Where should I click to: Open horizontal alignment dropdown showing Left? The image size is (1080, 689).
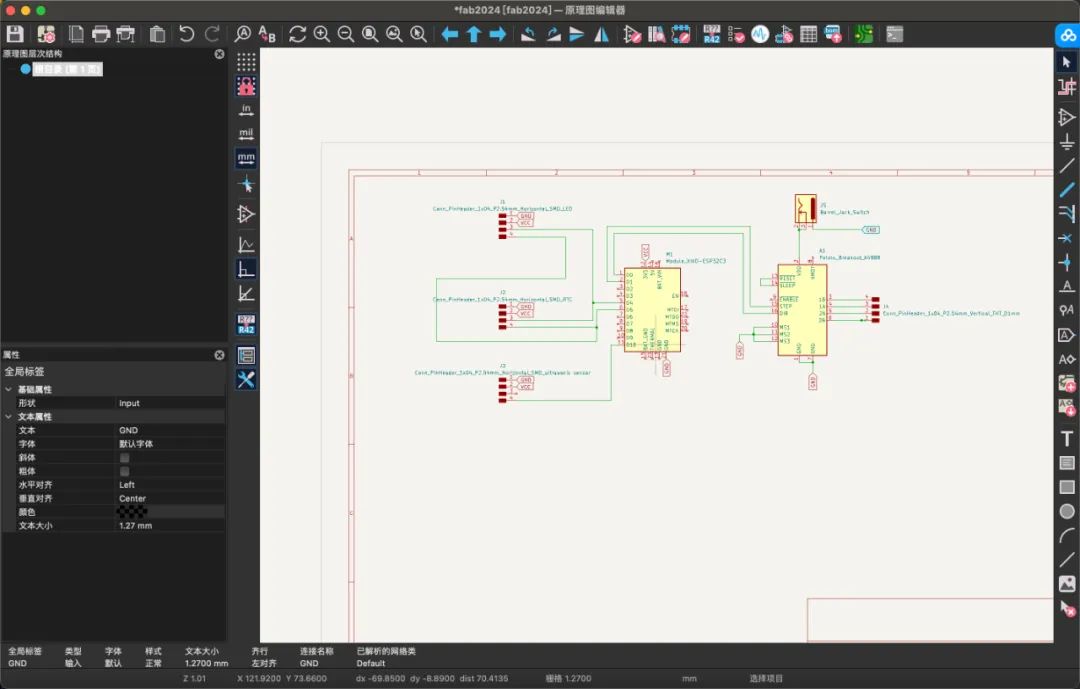(x=169, y=485)
